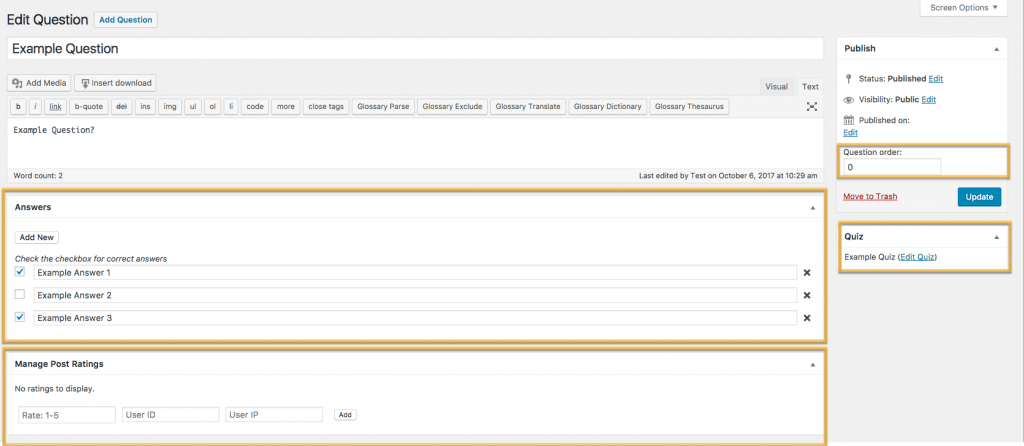This screenshot has height=446, width=1024.
Task: Click the Move to Trash link
Action: pos(870,197)
